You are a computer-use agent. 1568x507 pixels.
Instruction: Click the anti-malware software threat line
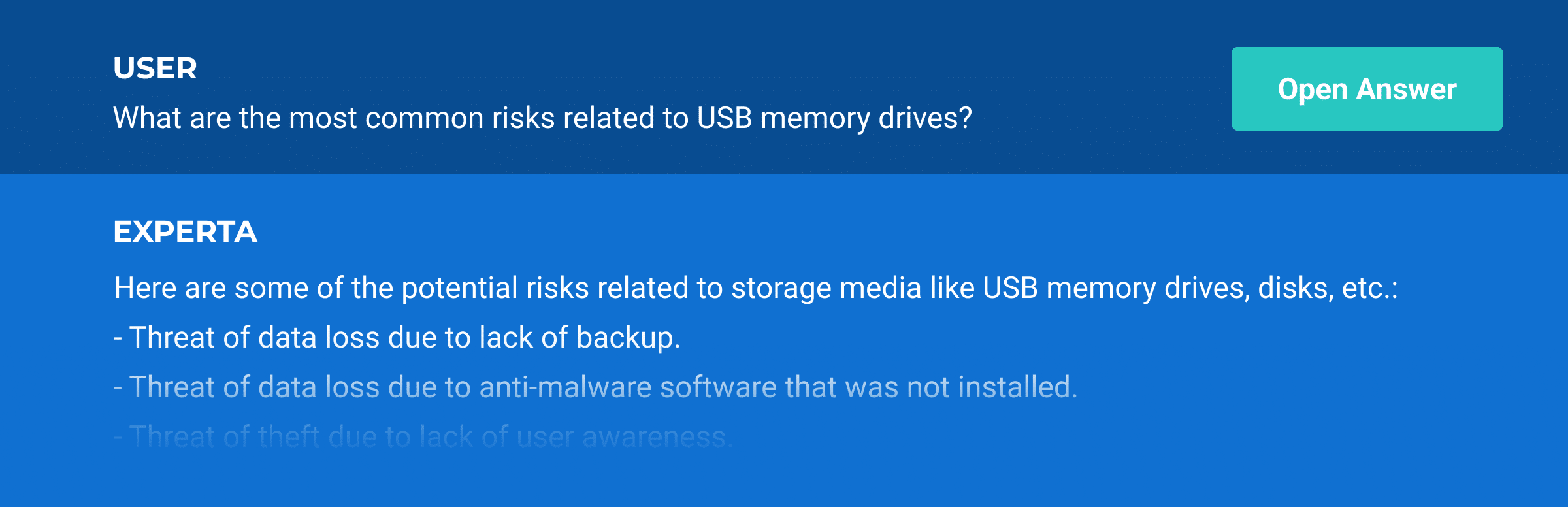595,388
